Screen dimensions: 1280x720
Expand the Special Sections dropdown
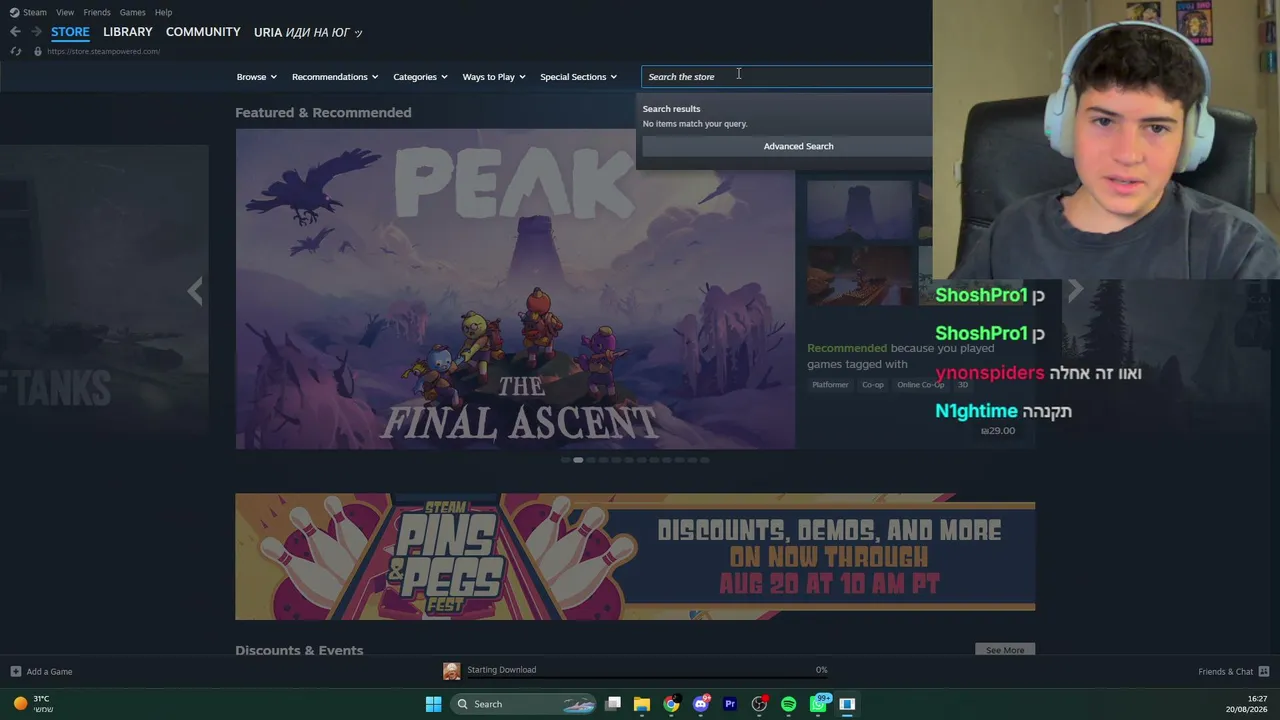pos(578,77)
